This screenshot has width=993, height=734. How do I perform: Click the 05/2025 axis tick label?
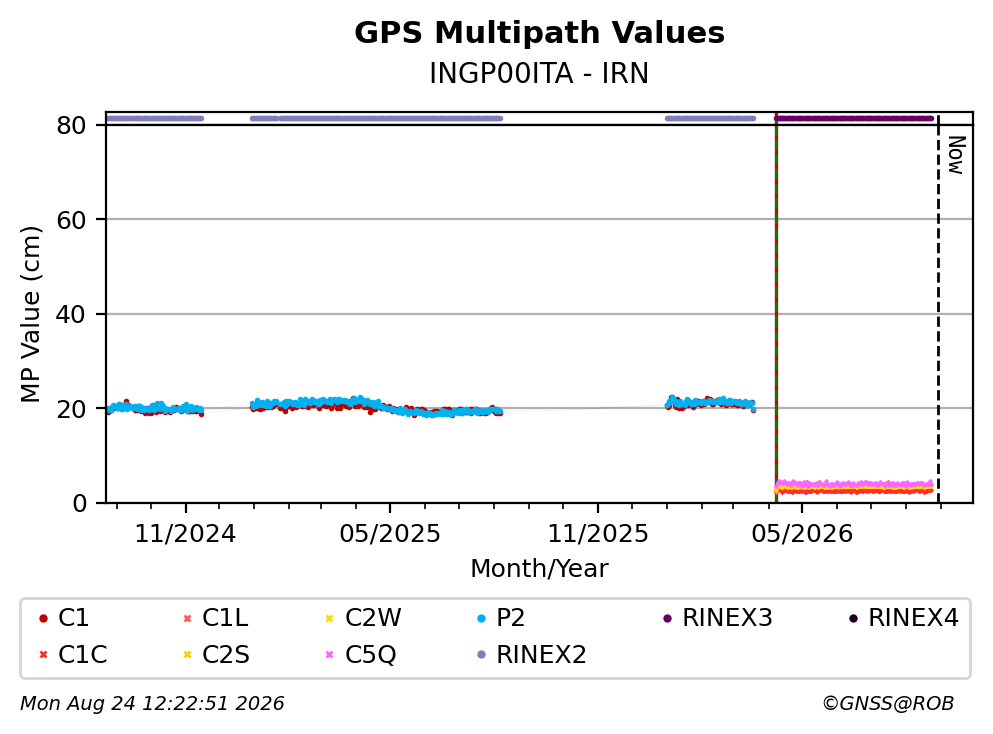click(x=389, y=534)
